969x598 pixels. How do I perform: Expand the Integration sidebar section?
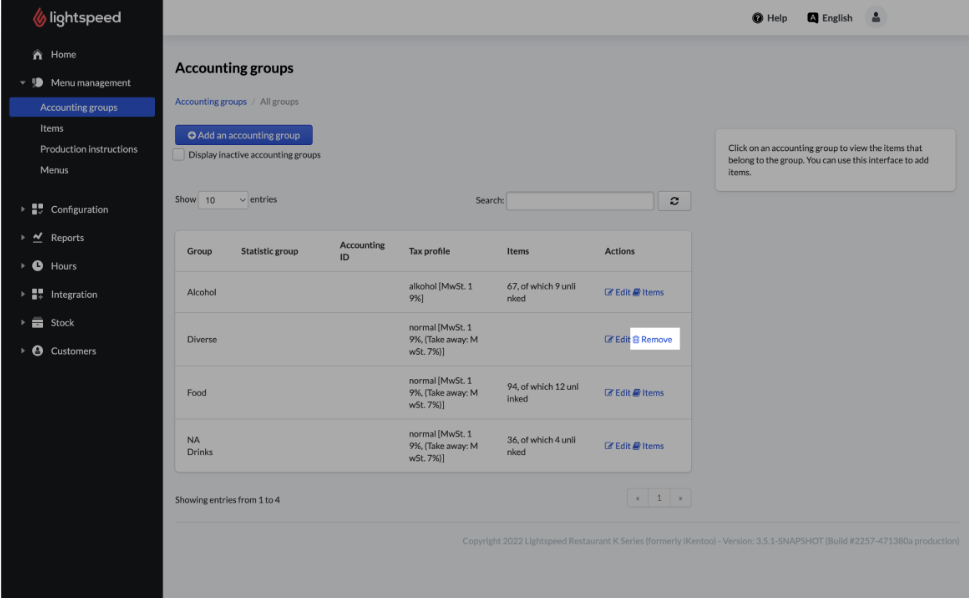click(73, 295)
